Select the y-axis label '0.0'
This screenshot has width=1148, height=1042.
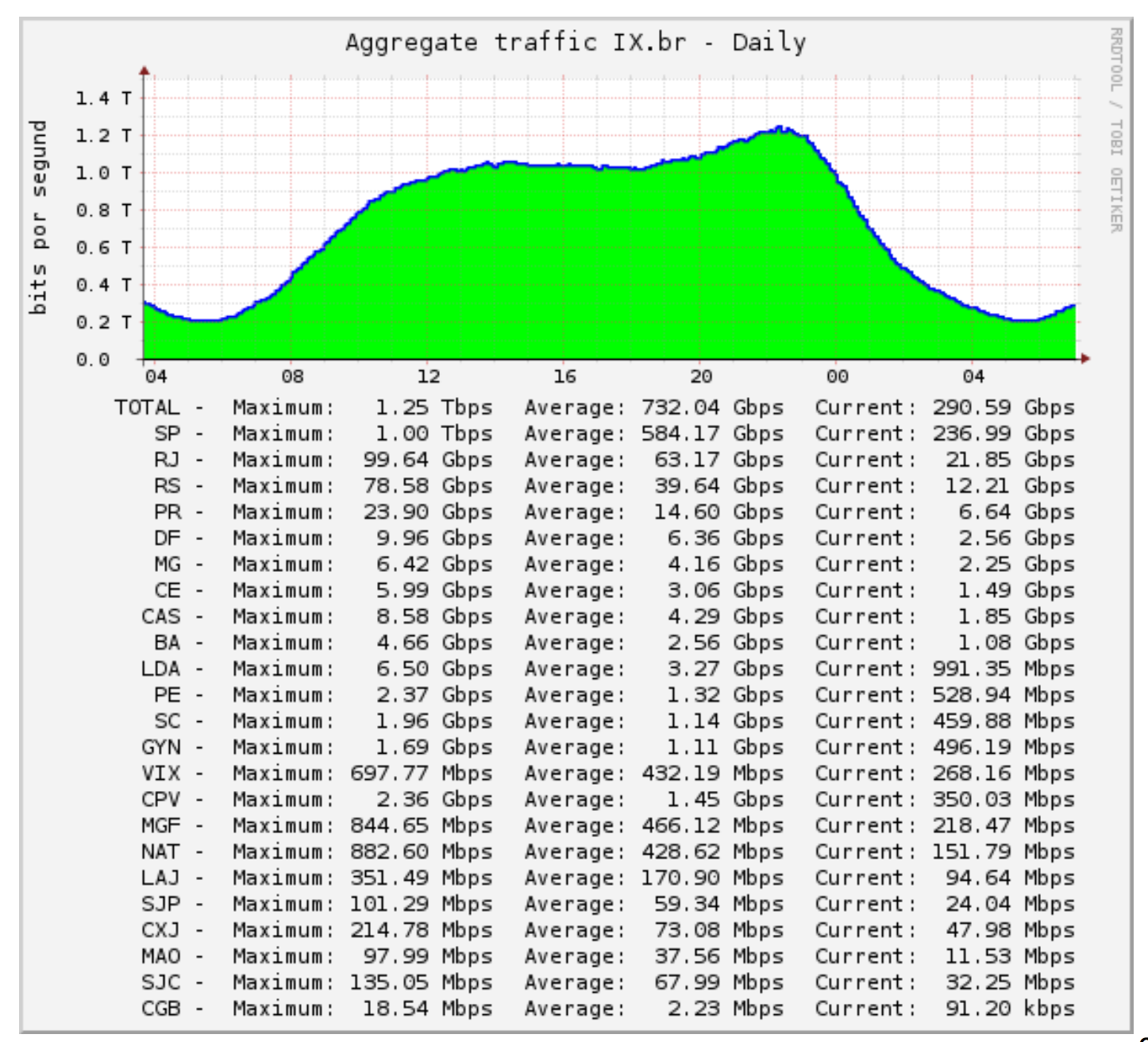click(92, 359)
